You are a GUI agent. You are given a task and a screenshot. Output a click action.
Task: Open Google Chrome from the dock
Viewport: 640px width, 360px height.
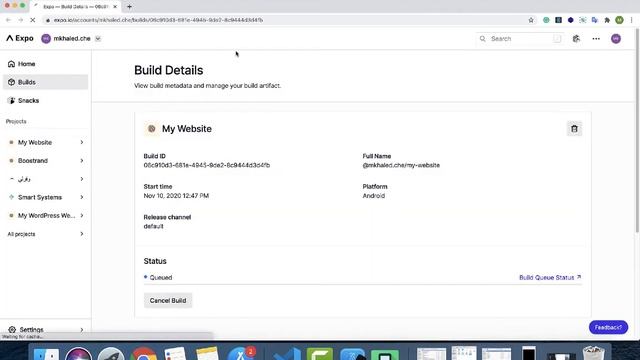(x=143, y=354)
